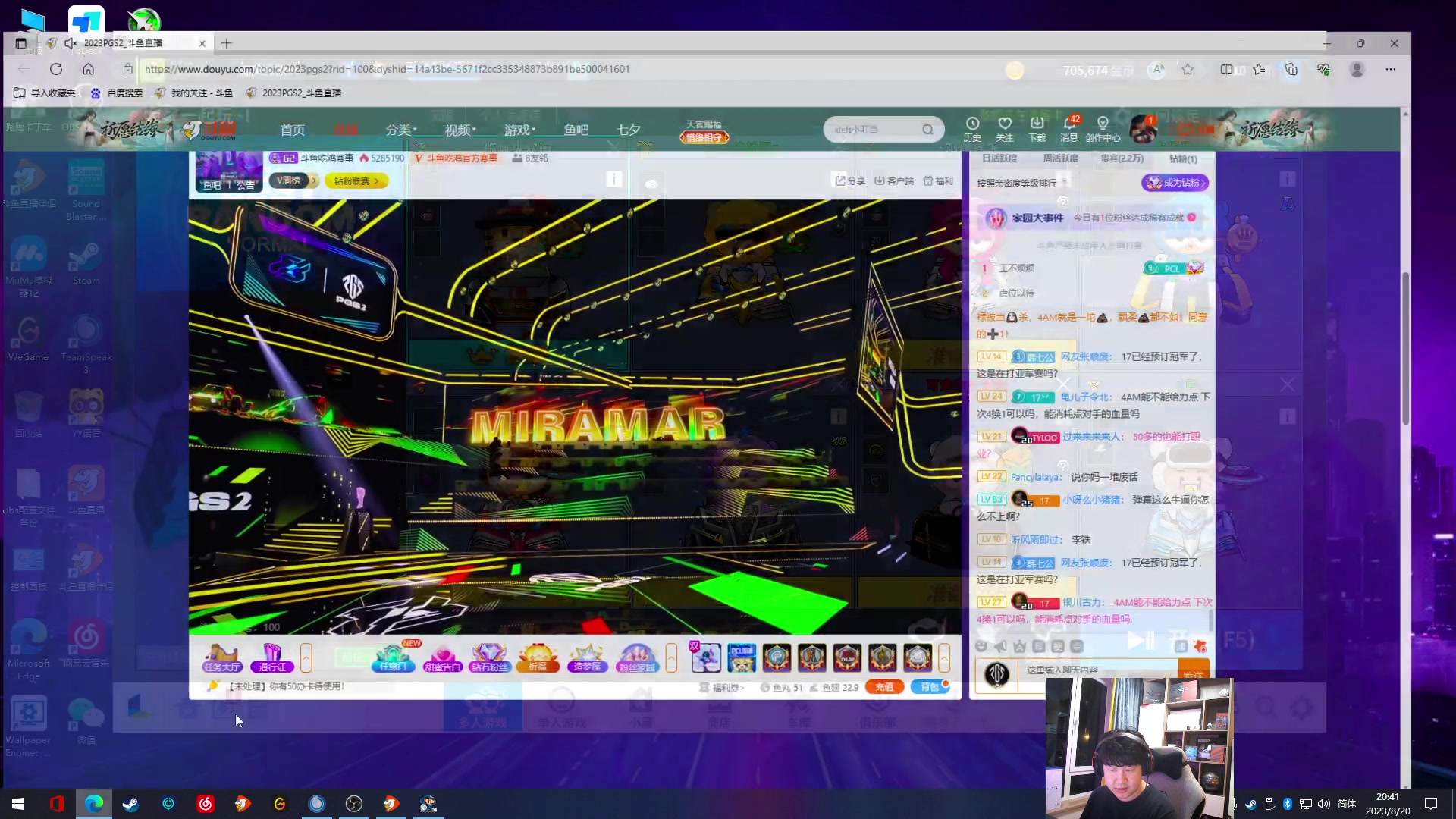Click the 成为钻粉 button
The height and width of the screenshot is (819, 1456).
pyautogui.click(x=1175, y=183)
